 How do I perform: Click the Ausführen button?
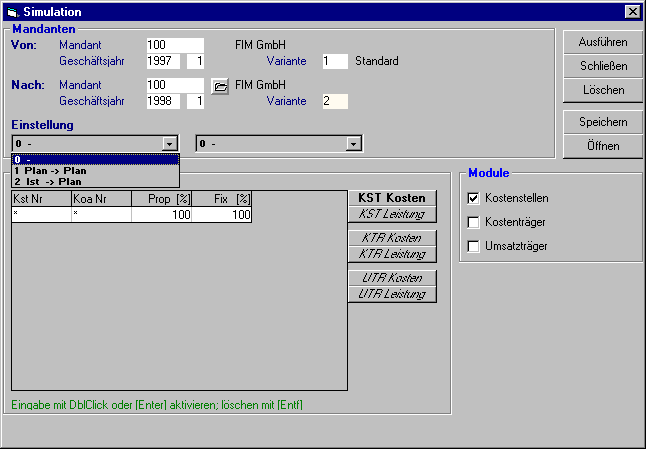tap(603, 42)
